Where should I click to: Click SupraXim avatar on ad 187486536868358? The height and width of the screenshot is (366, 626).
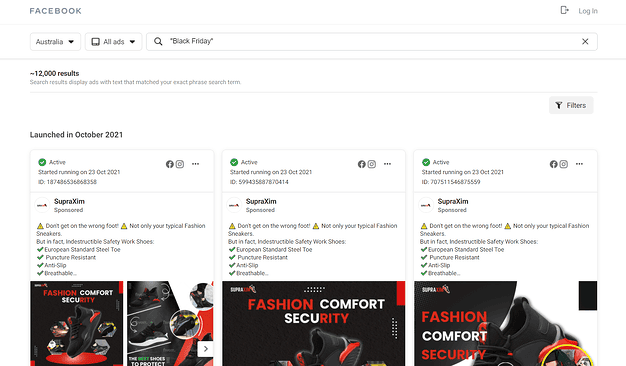click(42, 205)
